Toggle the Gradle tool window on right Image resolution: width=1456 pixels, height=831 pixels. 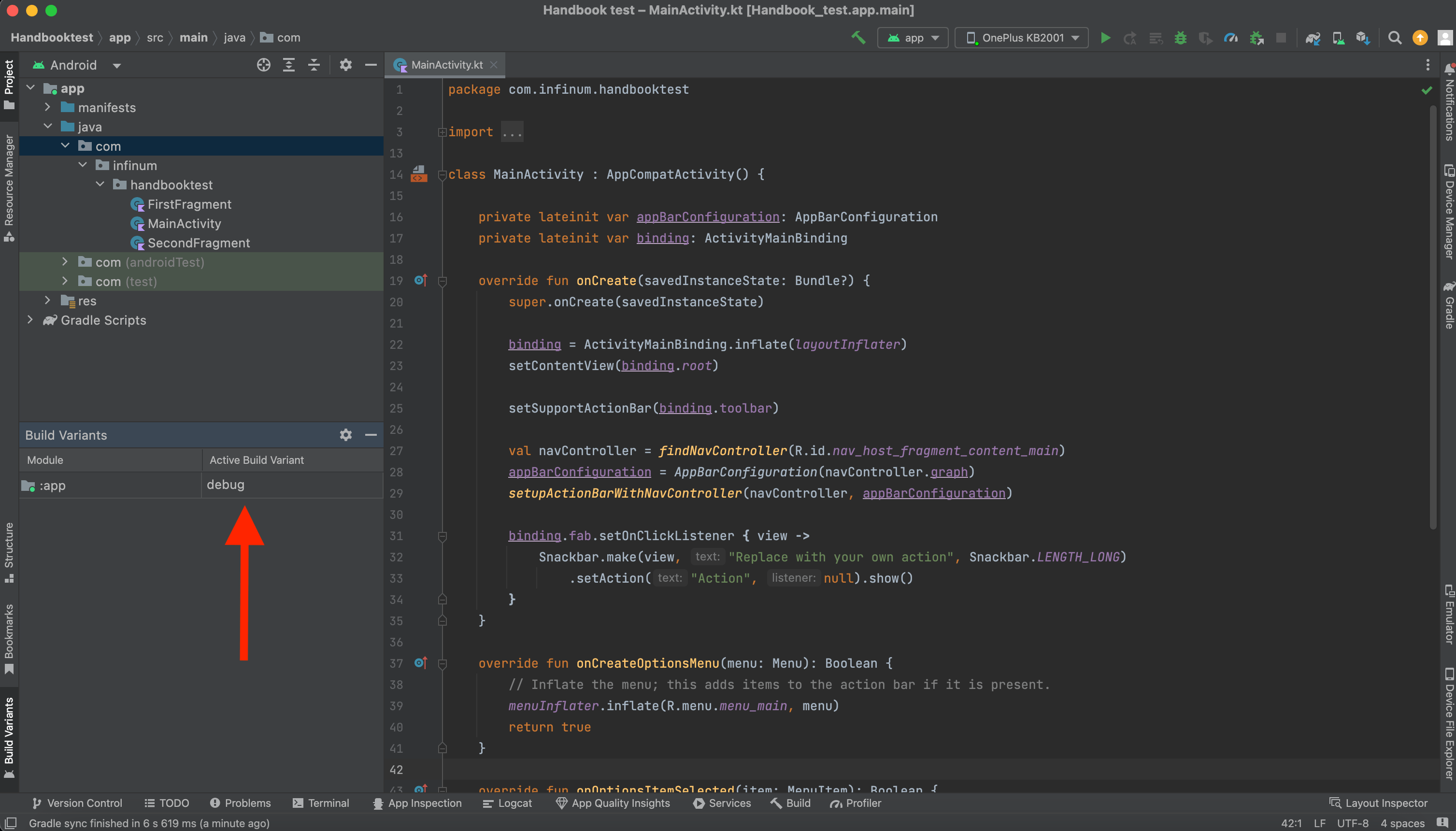click(x=1448, y=305)
